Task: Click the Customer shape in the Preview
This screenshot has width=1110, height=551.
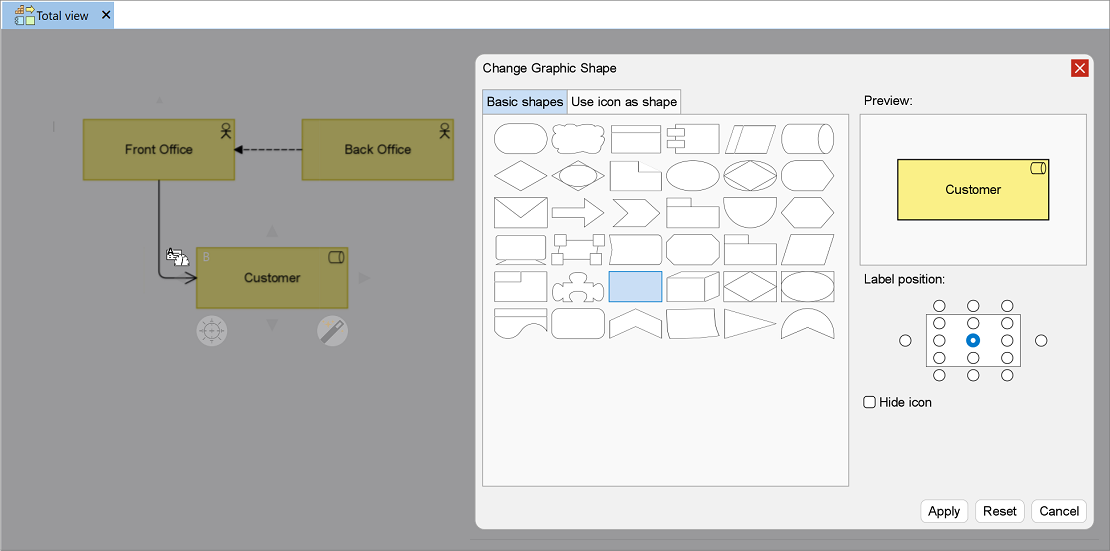Action: (973, 190)
